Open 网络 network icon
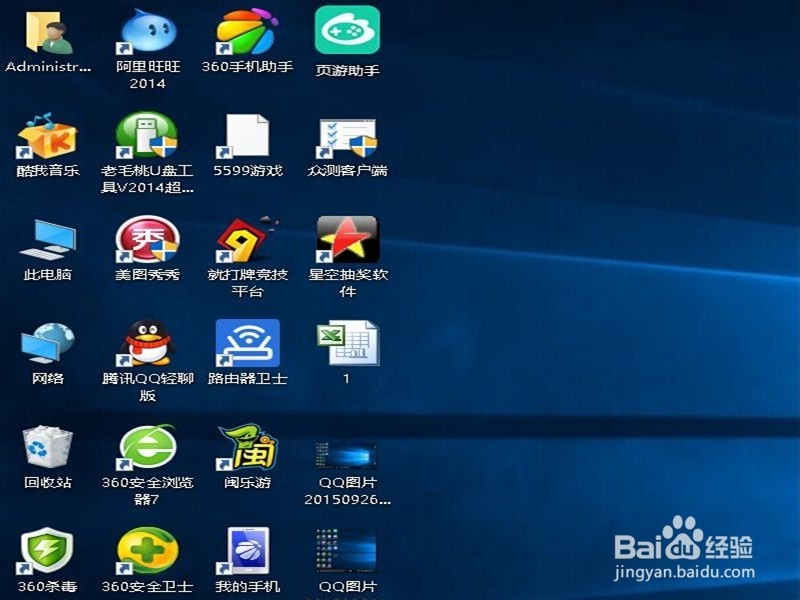The height and width of the screenshot is (600, 800). point(47,344)
